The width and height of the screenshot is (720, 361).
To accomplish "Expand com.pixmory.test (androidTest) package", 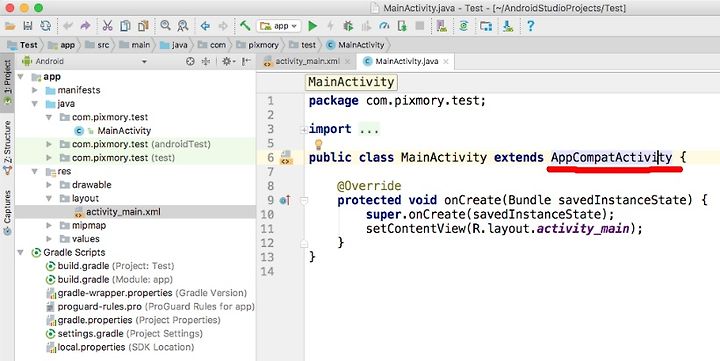I will coord(49,144).
